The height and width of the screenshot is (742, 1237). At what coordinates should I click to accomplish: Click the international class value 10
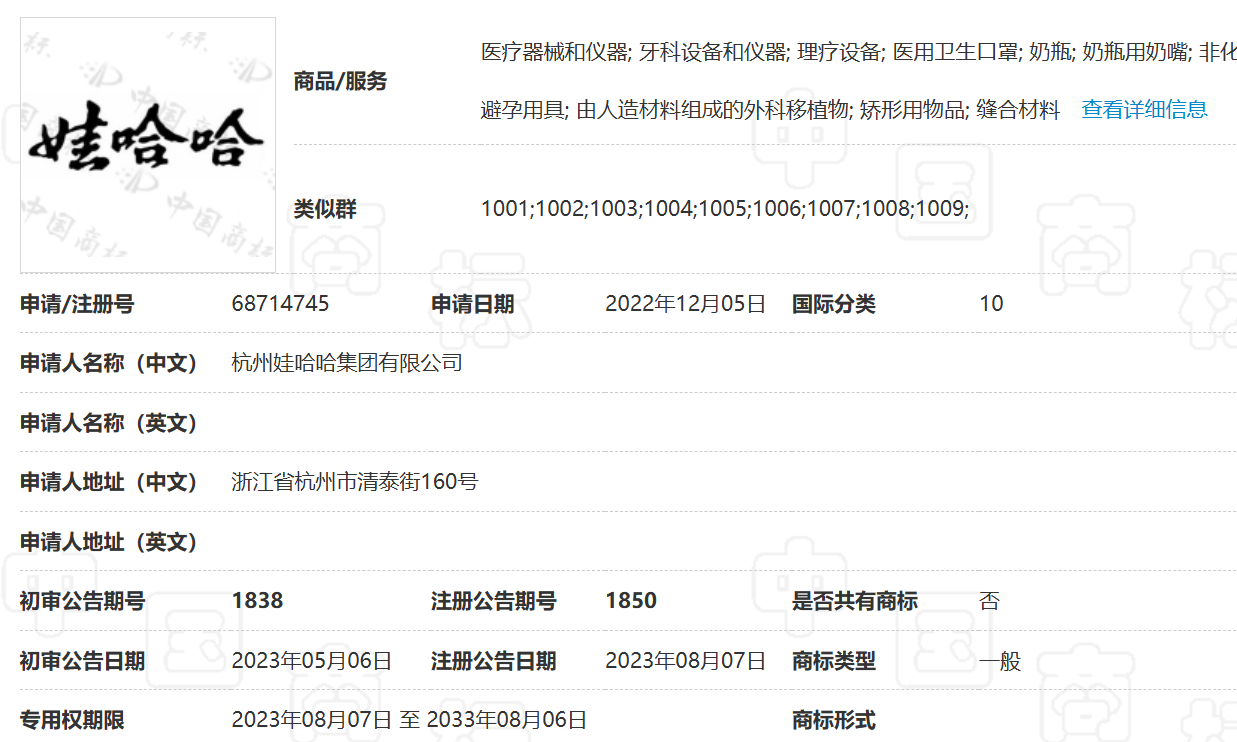pos(991,304)
